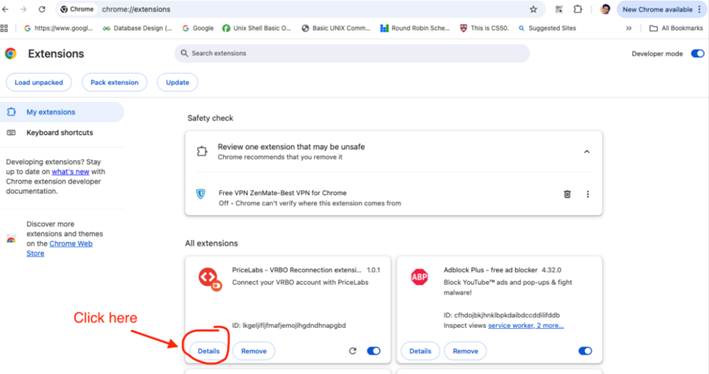709x374 pixels.
Task: Bookmark this page with star icon
Action: tap(534, 9)
